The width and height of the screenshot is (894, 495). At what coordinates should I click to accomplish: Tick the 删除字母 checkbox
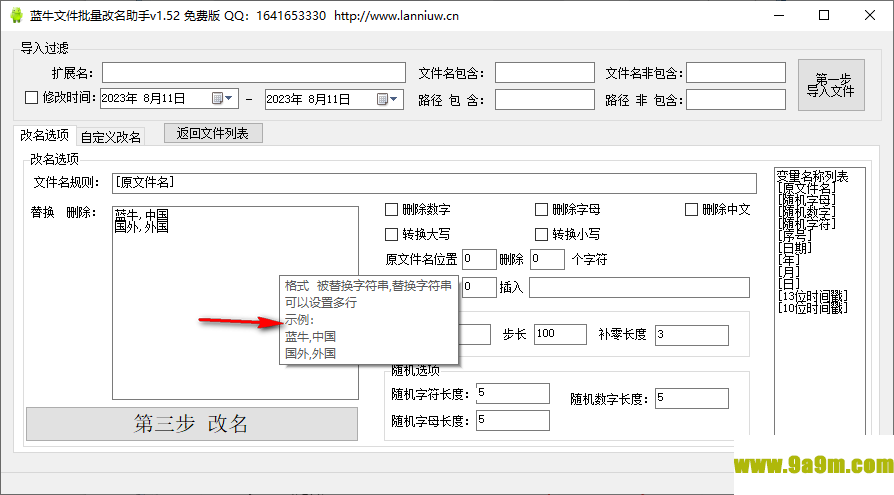pos(541,209)
